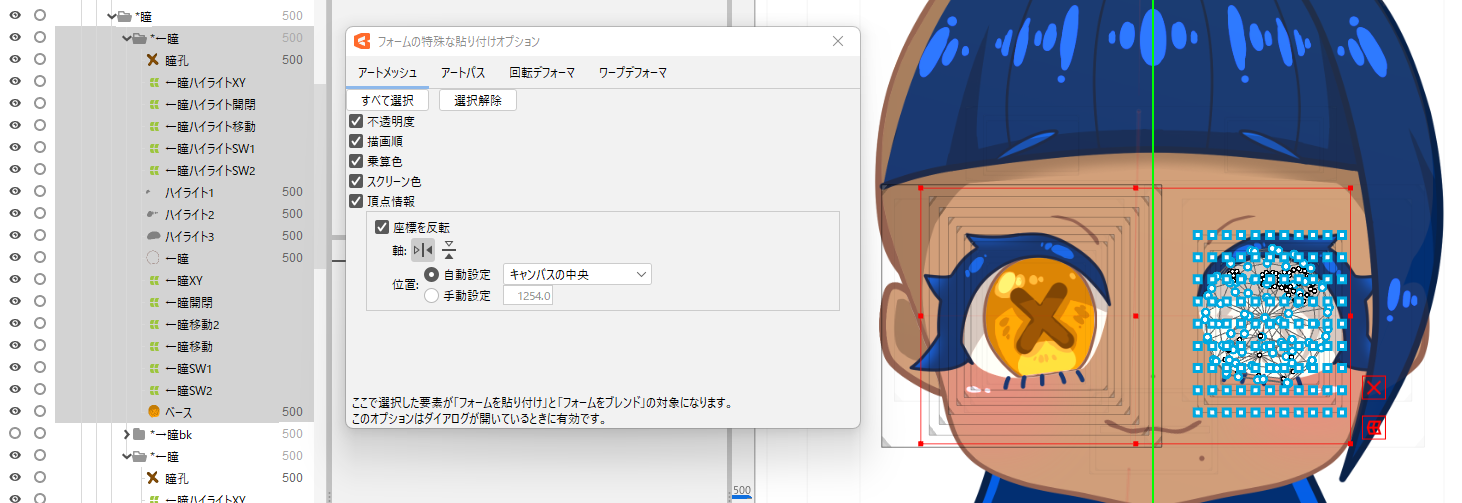Select the 手動設定 radio button
1462x503 pixels.
tap(432, 295)
